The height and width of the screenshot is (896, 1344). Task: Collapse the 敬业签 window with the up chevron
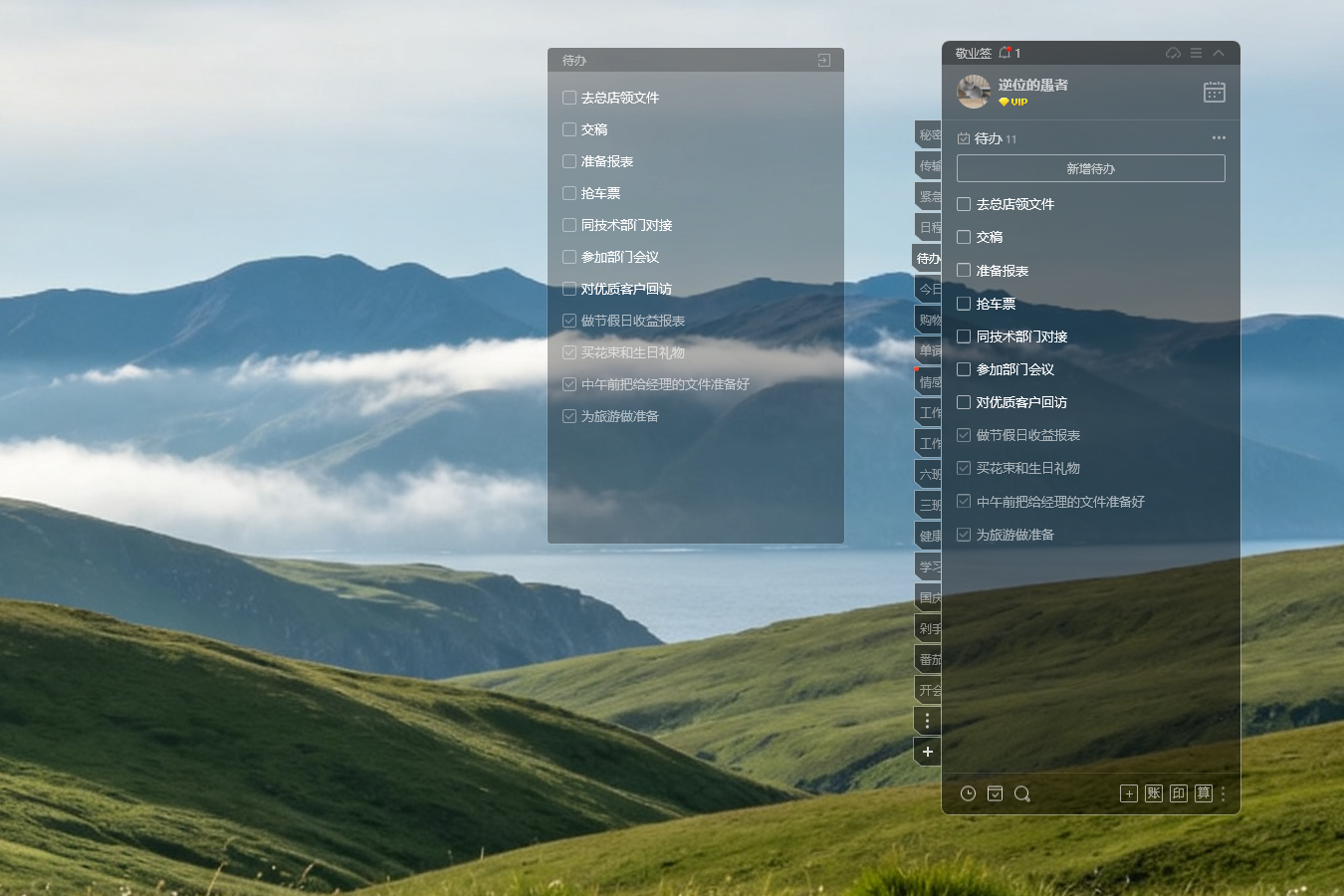pyautogui.click(x=1219, y=53)
